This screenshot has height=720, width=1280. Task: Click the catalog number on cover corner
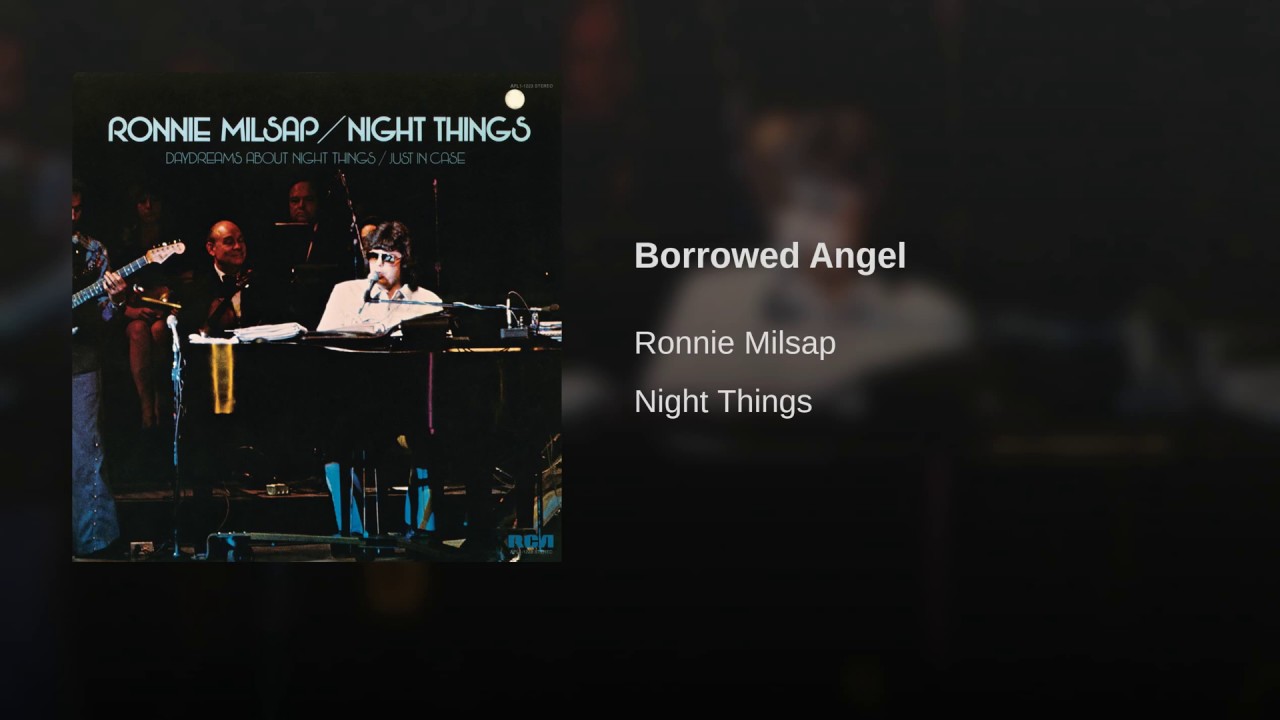532,87
